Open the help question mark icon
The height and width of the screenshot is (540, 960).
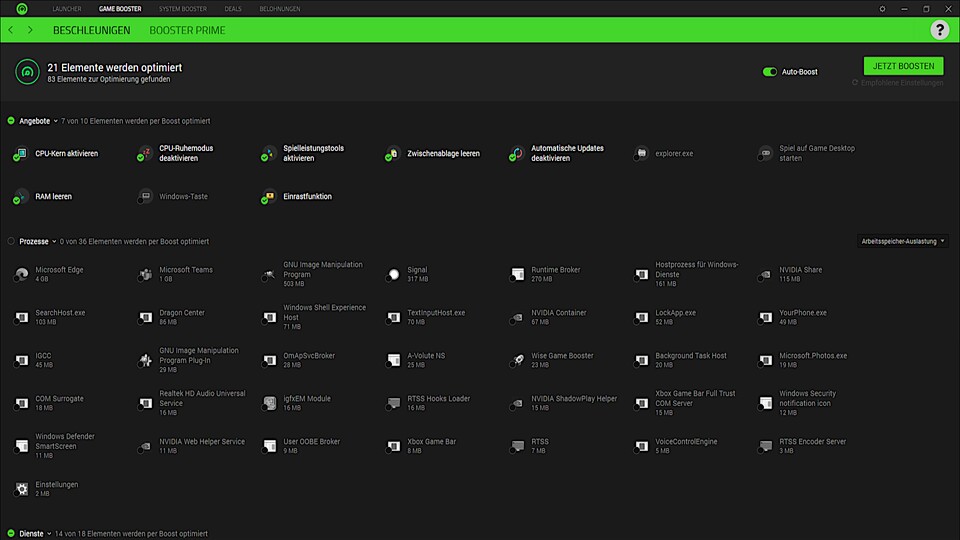tap(939, 29)
